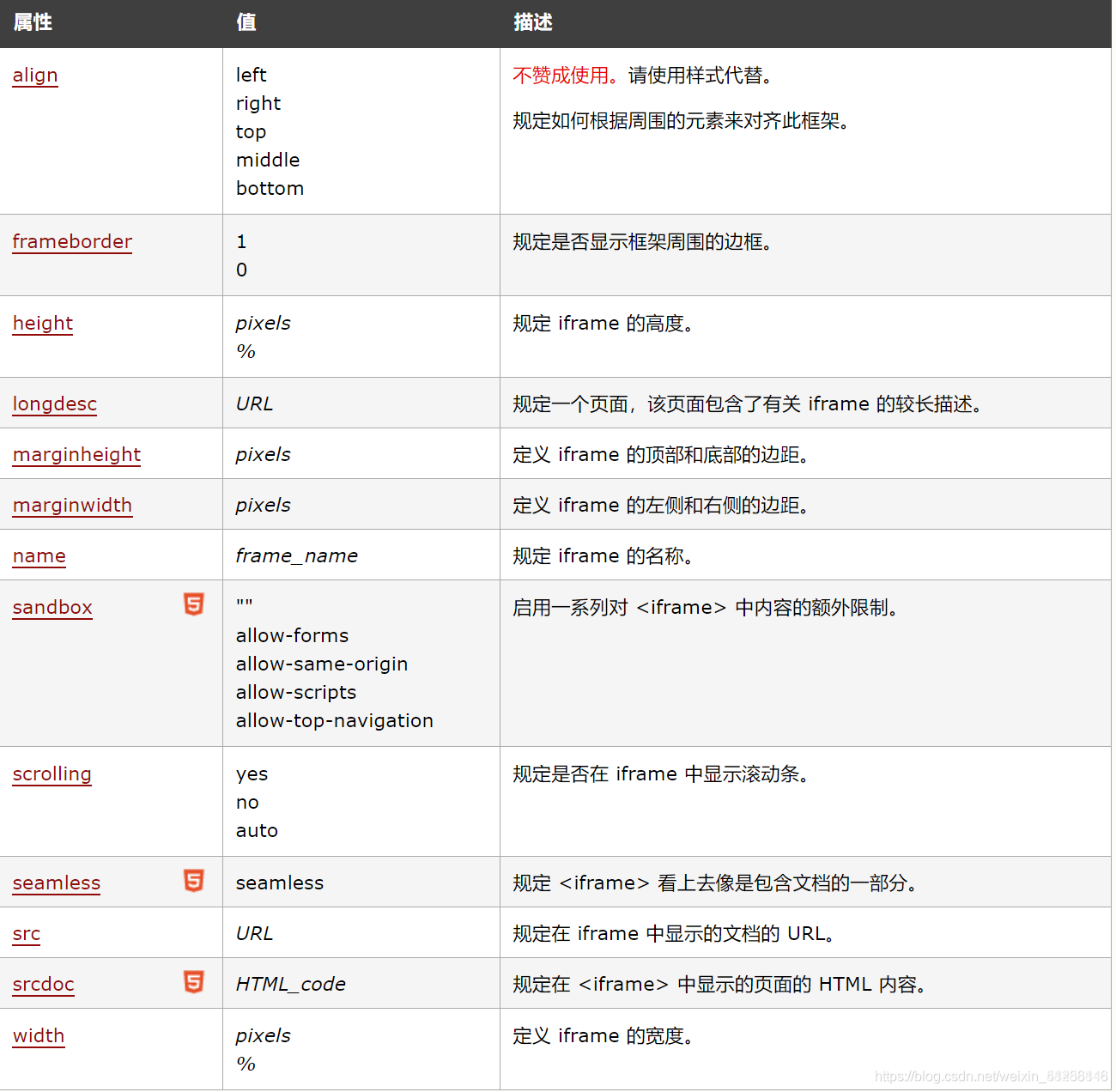This screenshot has height=1092, width=1116.
Task: Open the align attribute link
Action: 35,76
